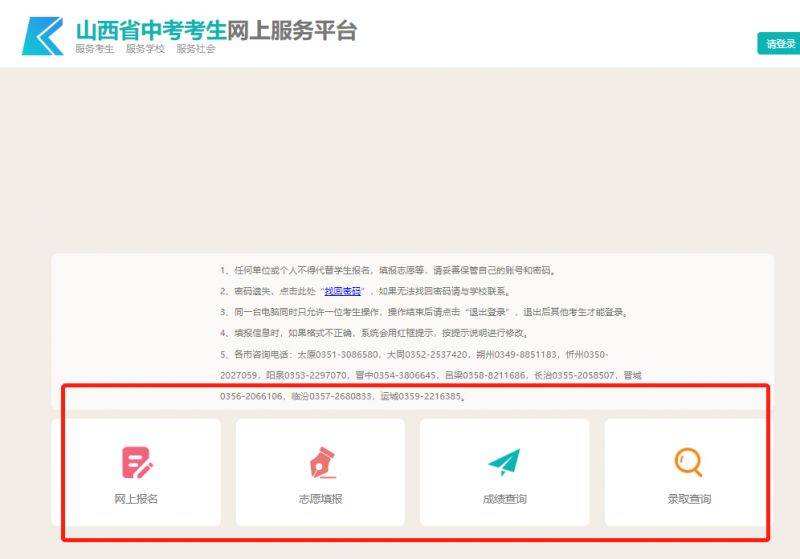Click the pink 网上报名 registration icon
This screenshot has width=800, height=559.
tap(138, 463)
